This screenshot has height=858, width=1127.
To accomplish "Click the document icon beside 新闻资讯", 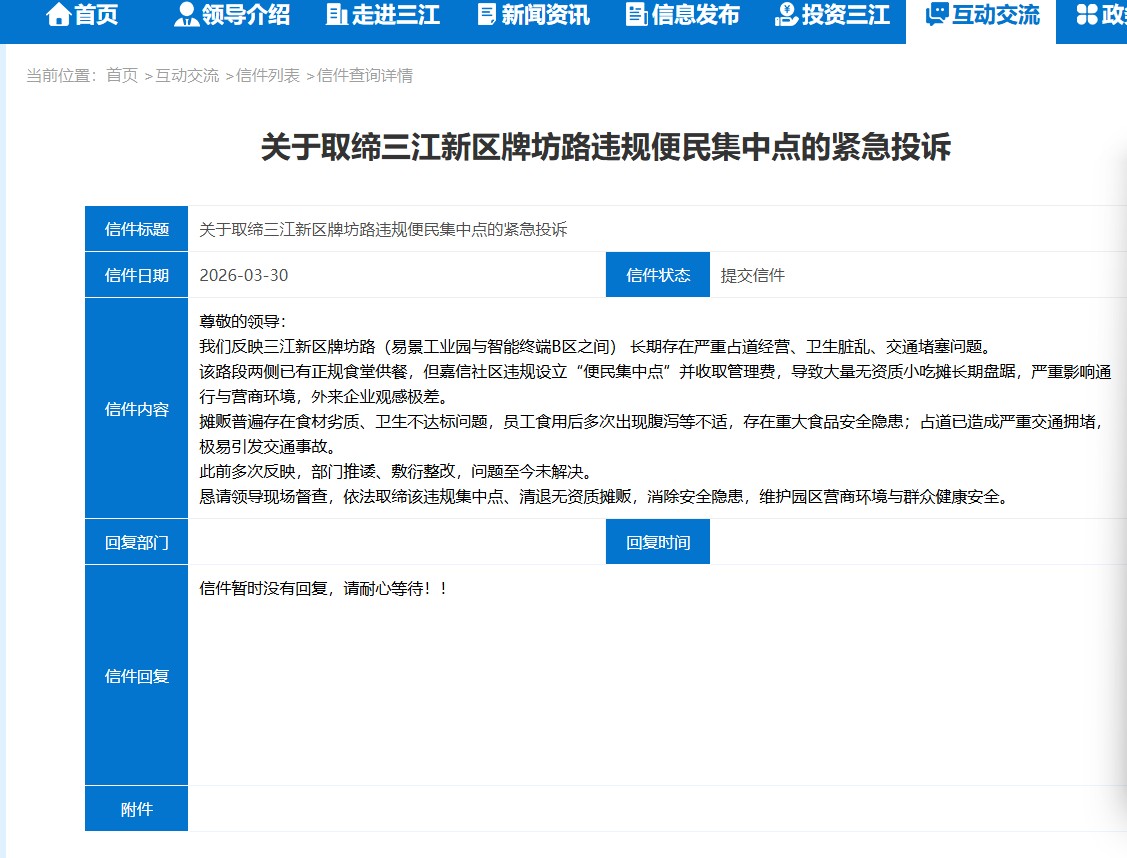I will (487, 15).
